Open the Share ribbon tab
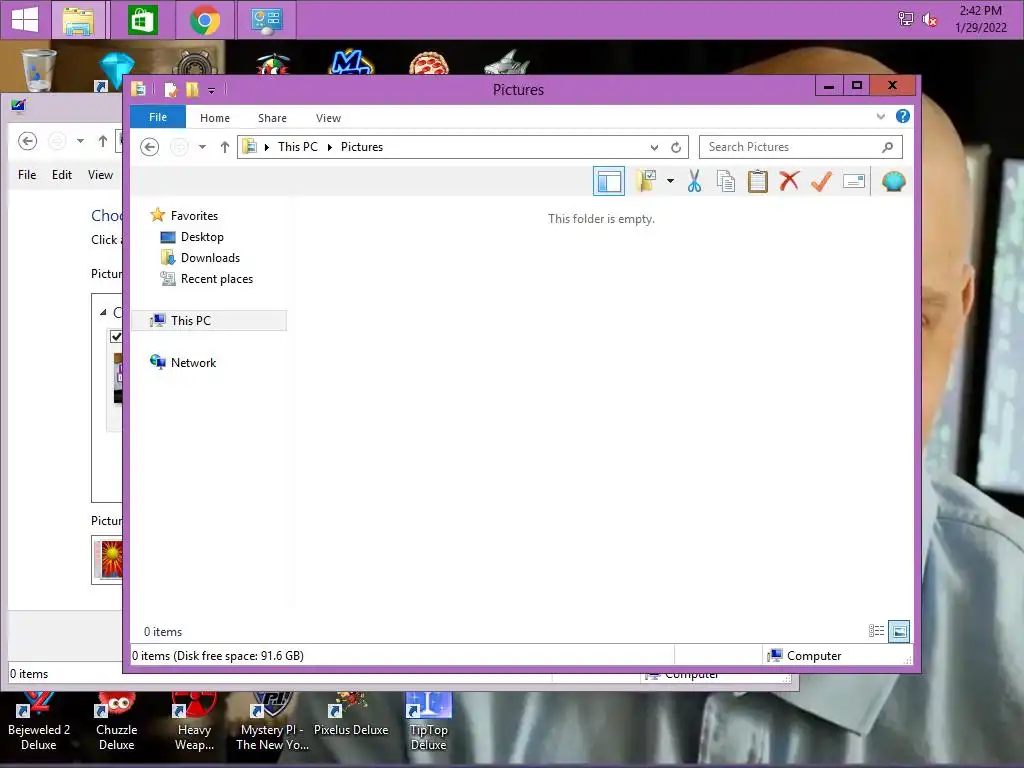This screenshot has height=768, width=1024. click(272, 118)
